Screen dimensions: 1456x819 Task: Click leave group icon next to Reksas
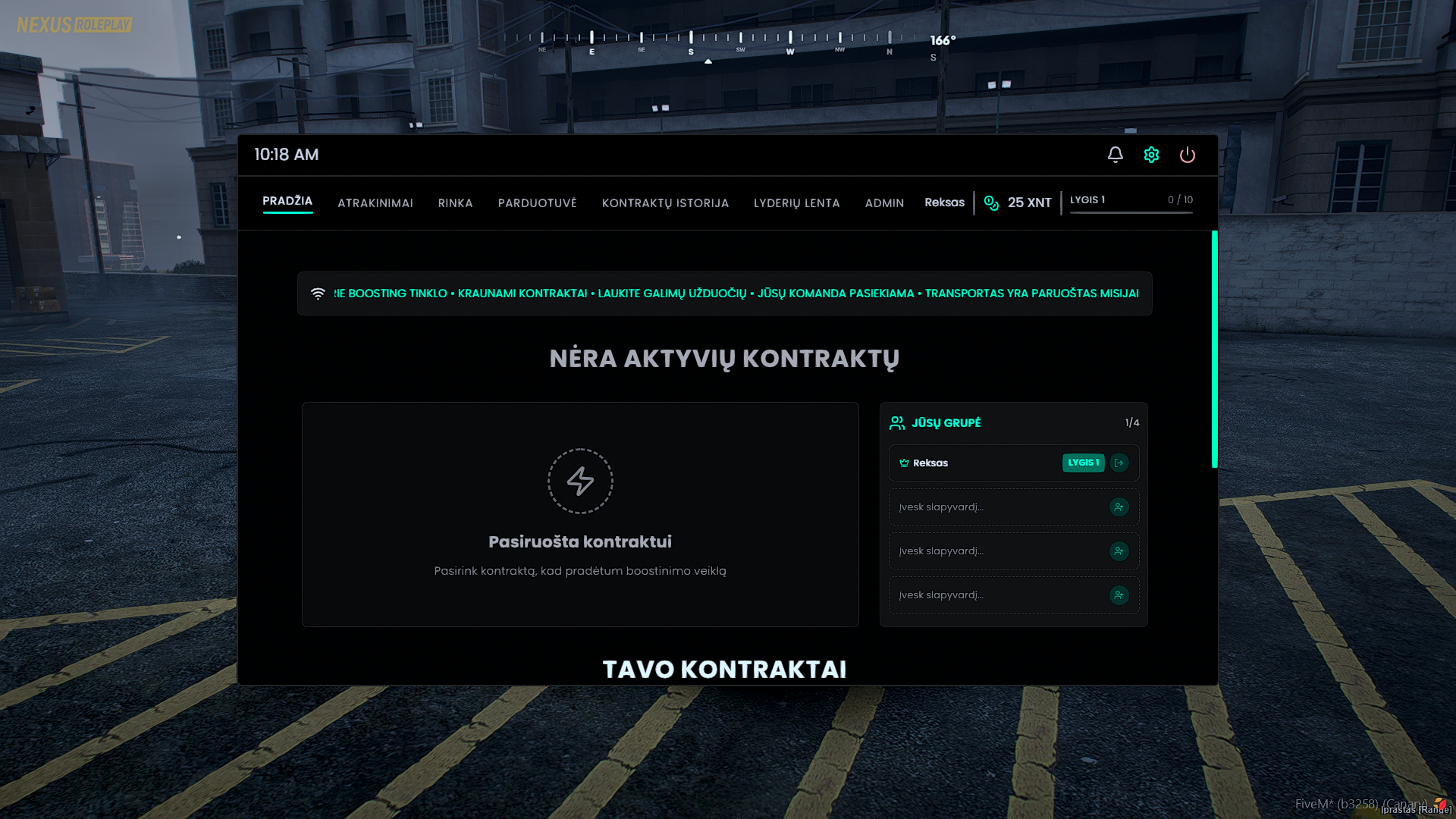pyautogui.click(x=1119, y=463)
